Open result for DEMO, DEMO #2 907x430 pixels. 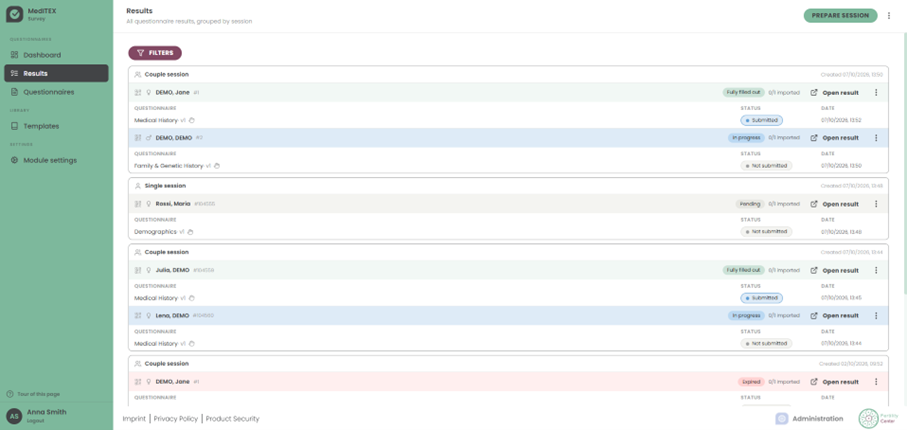(835, 138)
